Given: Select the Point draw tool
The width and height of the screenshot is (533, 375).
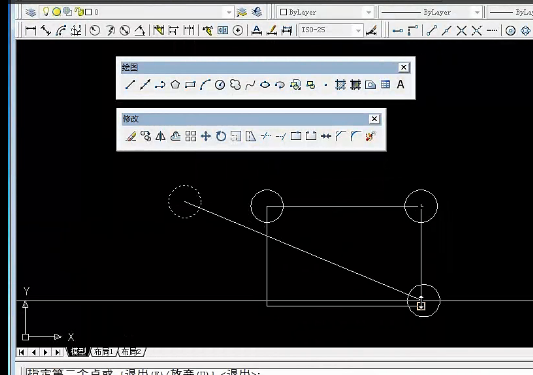Looking at the screenshot, I should [x=326, y=85].
